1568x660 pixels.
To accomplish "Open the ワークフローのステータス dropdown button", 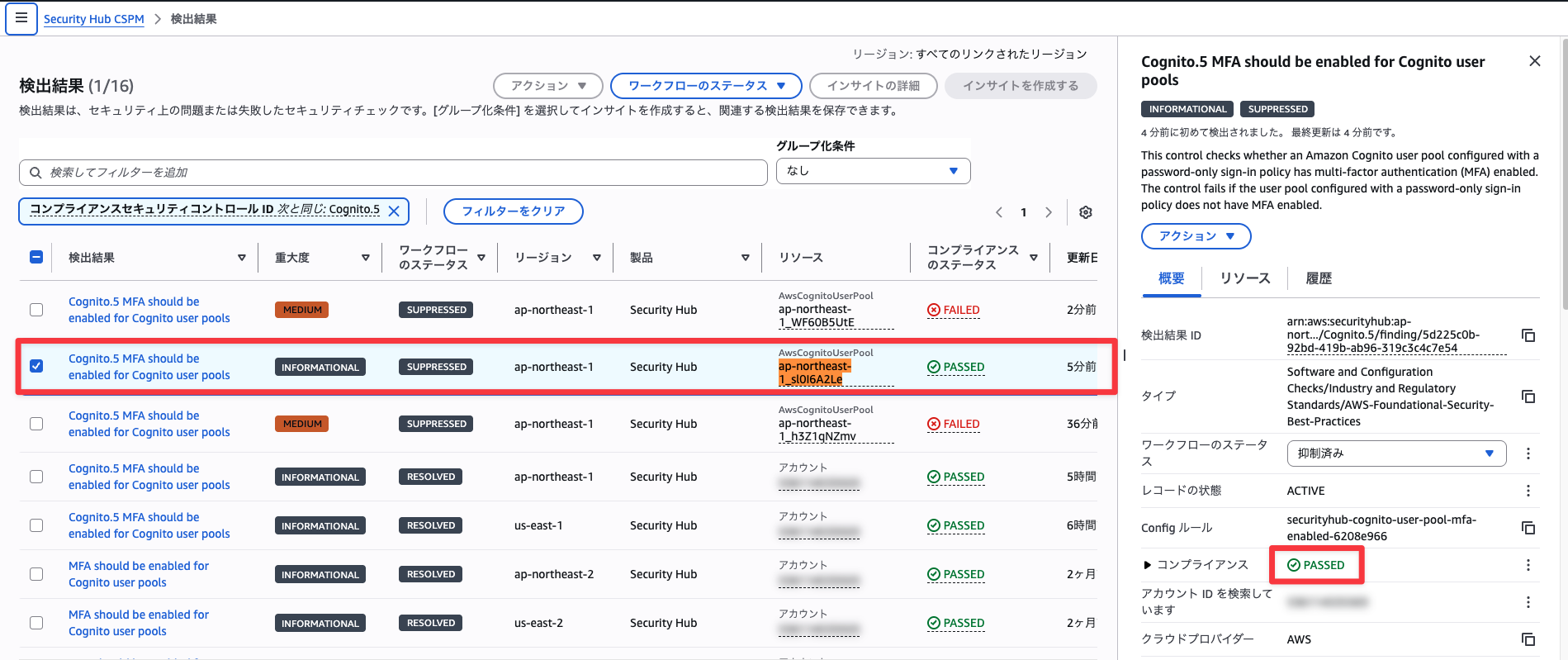I will pos(706,86).
